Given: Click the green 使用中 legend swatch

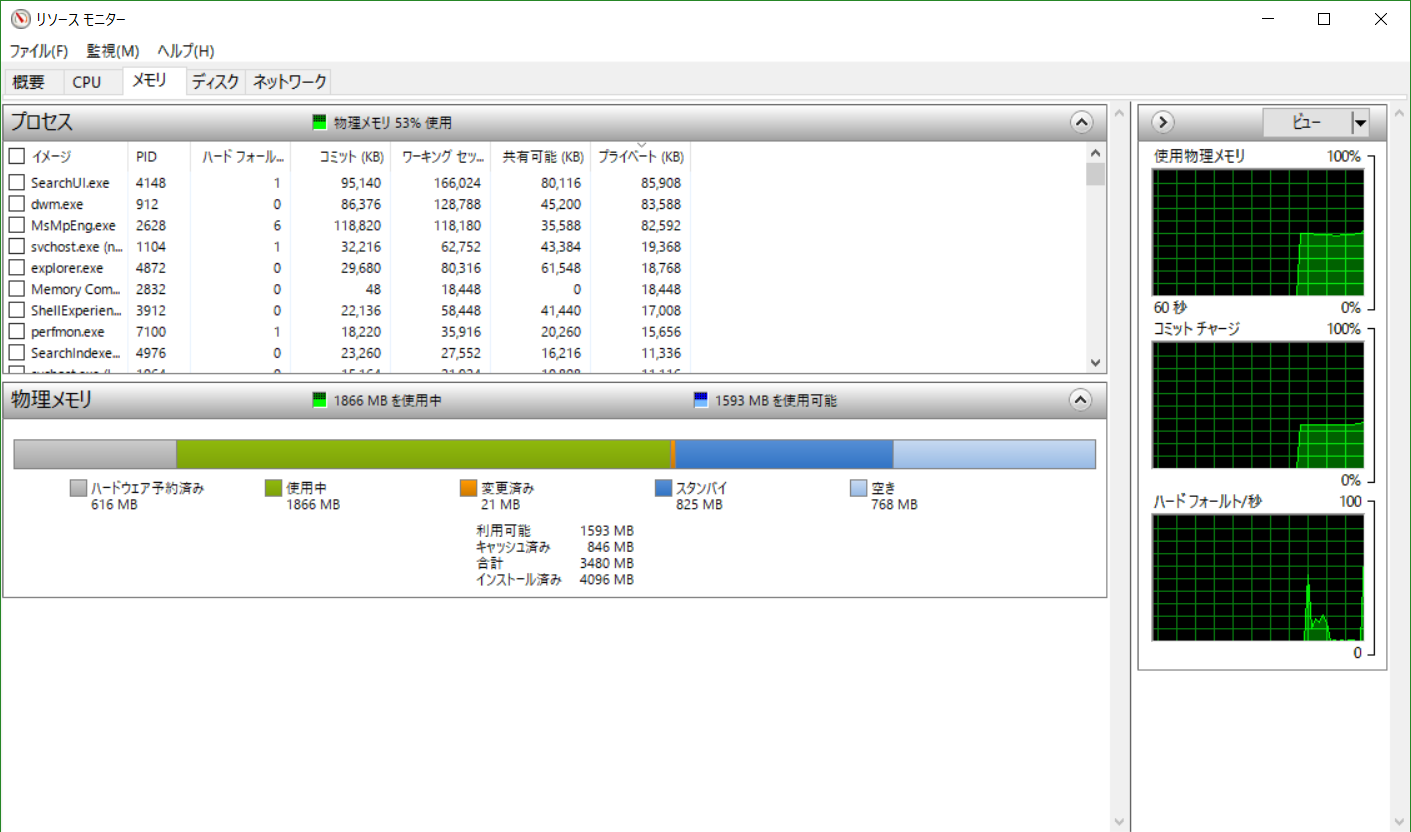Looking at the screenshot, I should click(x=273, y=488).
